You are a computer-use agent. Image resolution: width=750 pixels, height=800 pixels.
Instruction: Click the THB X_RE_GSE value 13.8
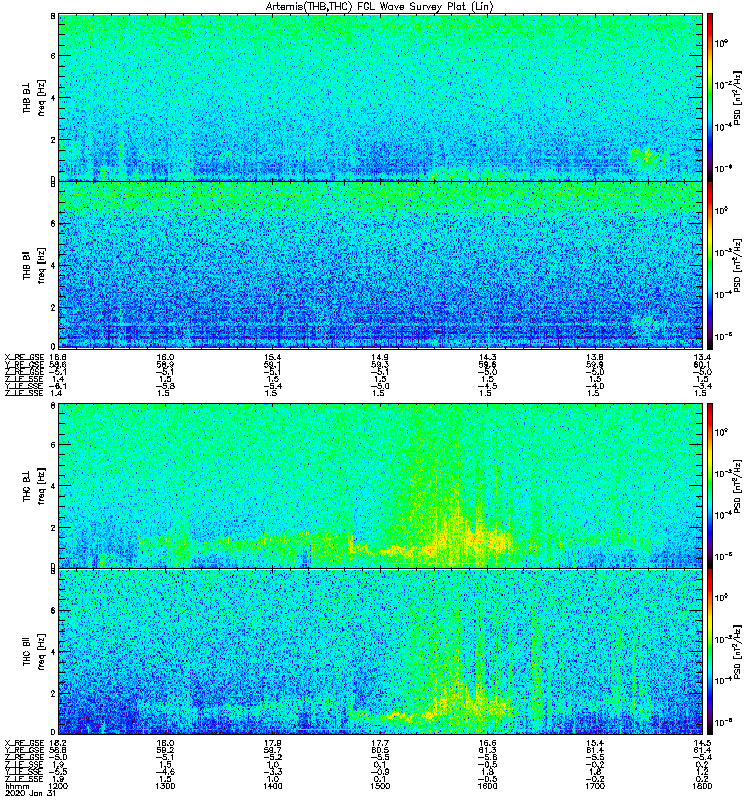tap(595, 357)
